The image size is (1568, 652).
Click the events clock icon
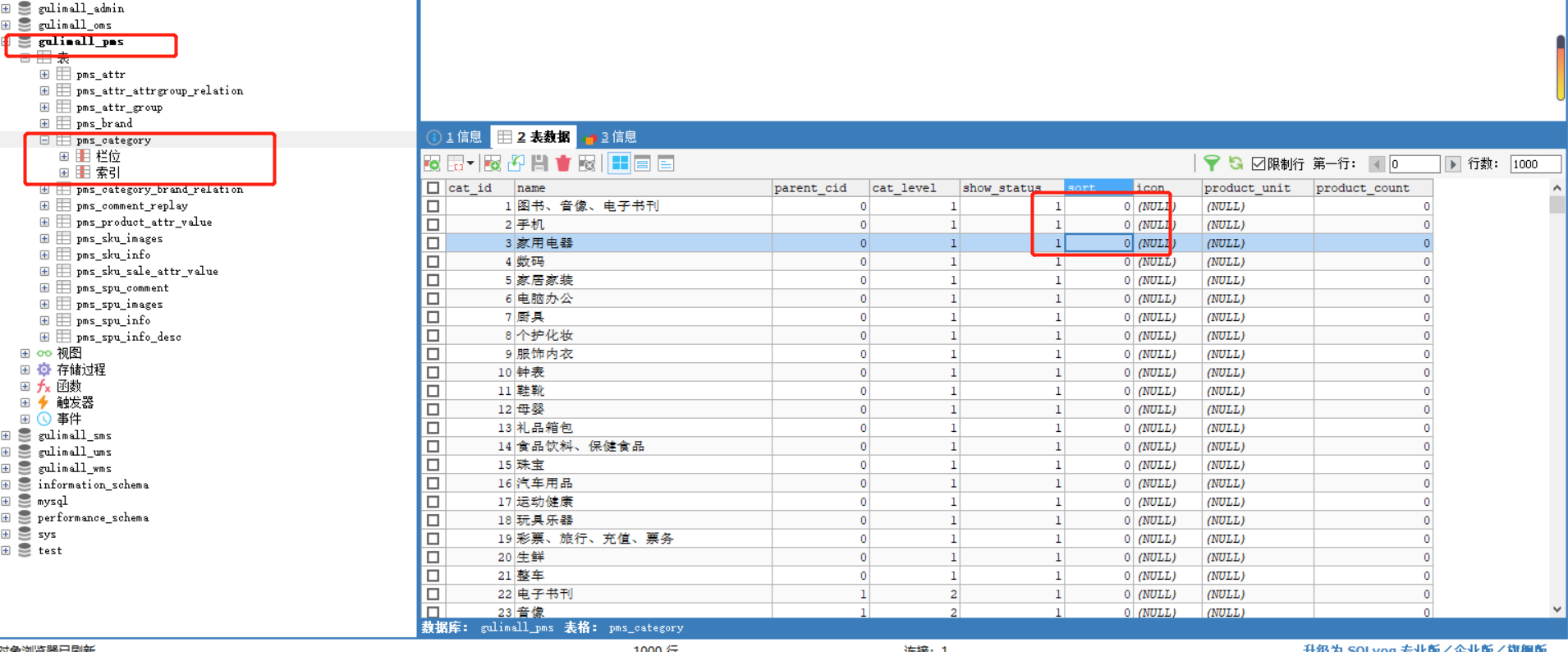coord(44,419)
